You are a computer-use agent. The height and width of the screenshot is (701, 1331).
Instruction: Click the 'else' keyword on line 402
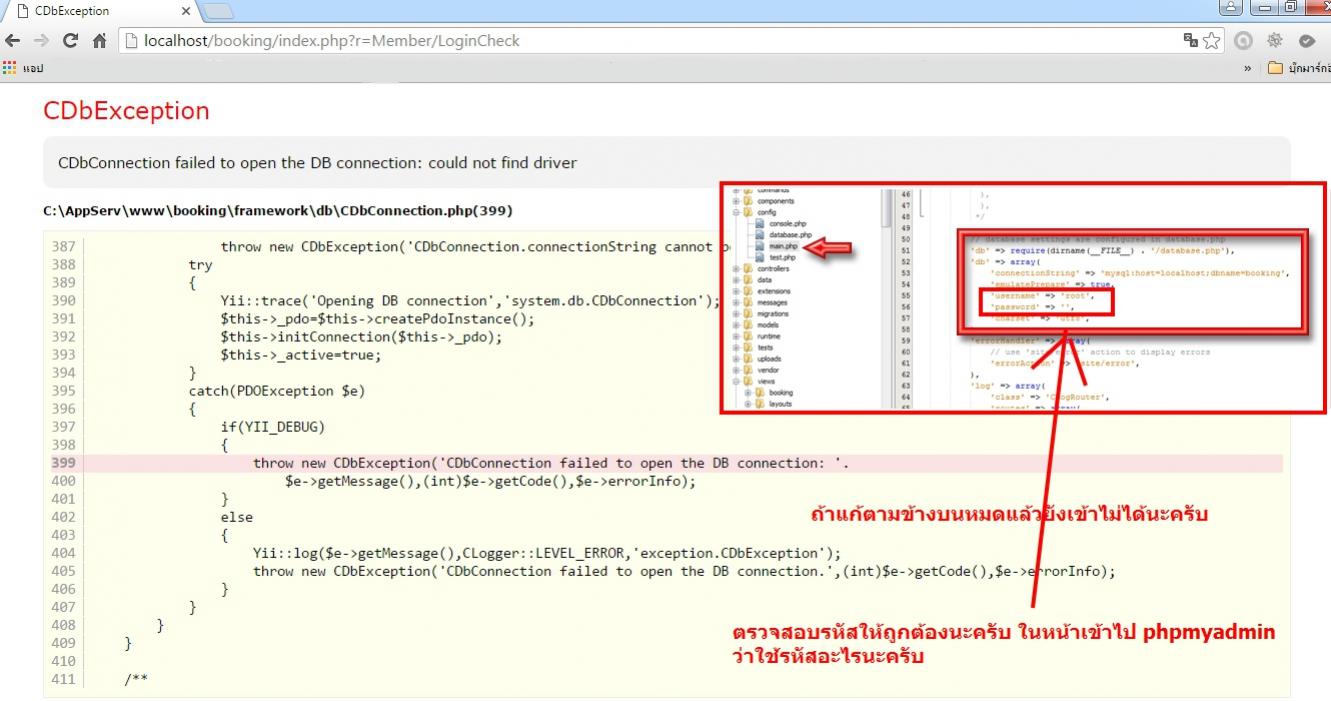pyautogui.click(x=237, y=517)
